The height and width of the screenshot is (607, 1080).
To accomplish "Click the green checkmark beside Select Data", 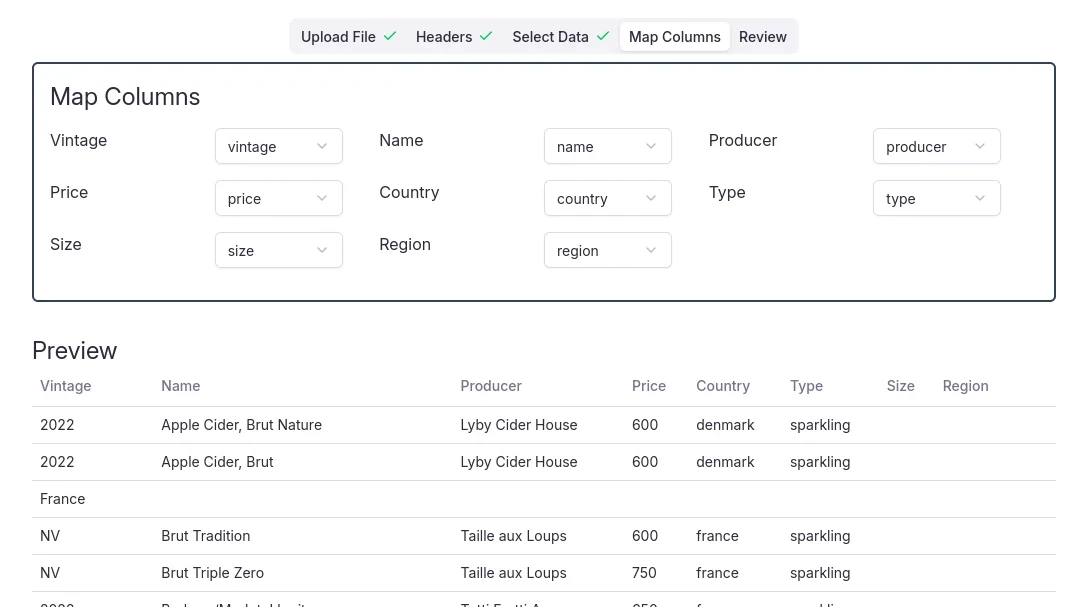I will 603,36.
